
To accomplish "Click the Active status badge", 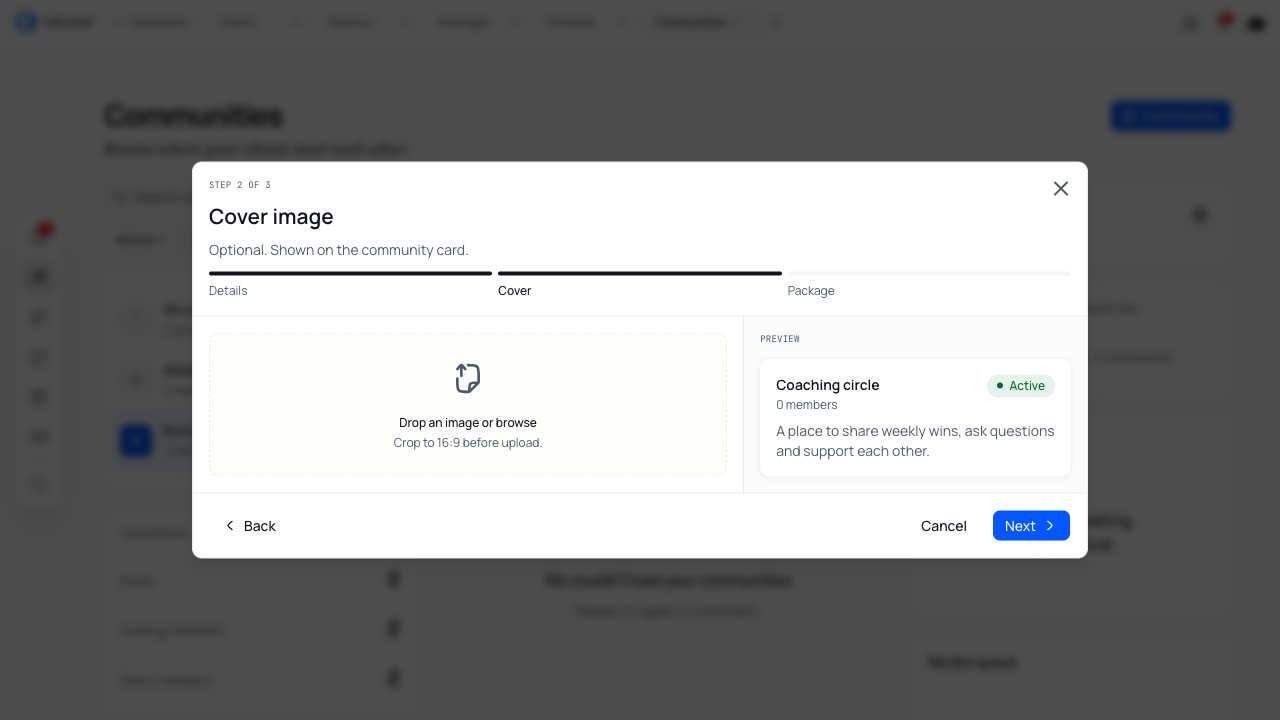I will 1021,386.
